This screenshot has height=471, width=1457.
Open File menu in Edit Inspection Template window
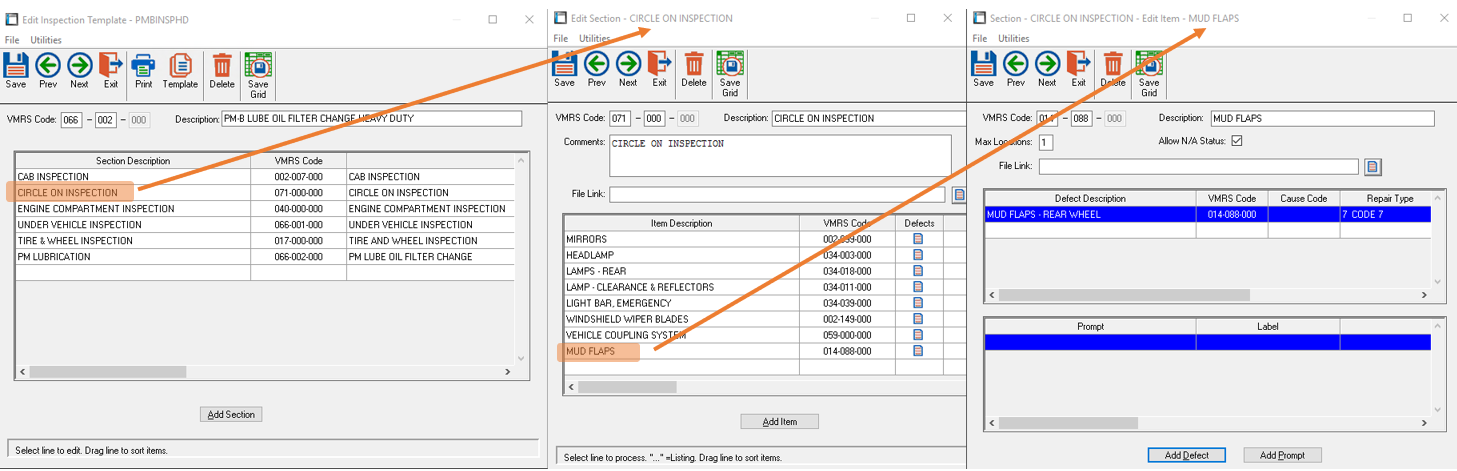(12, 40)
